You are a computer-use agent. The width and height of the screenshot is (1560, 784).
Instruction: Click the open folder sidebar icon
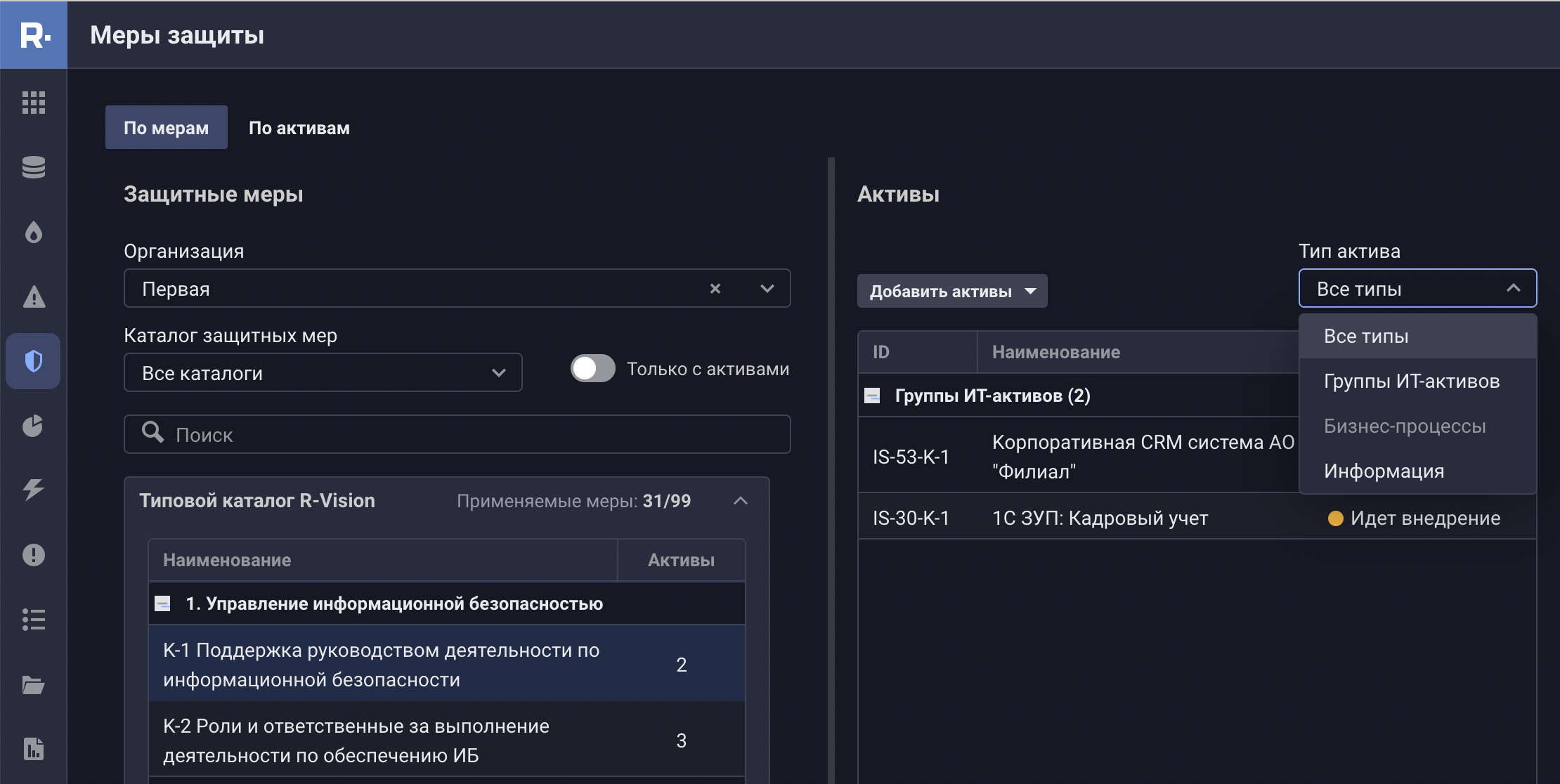pyautogui.click(x=34, y=684)
